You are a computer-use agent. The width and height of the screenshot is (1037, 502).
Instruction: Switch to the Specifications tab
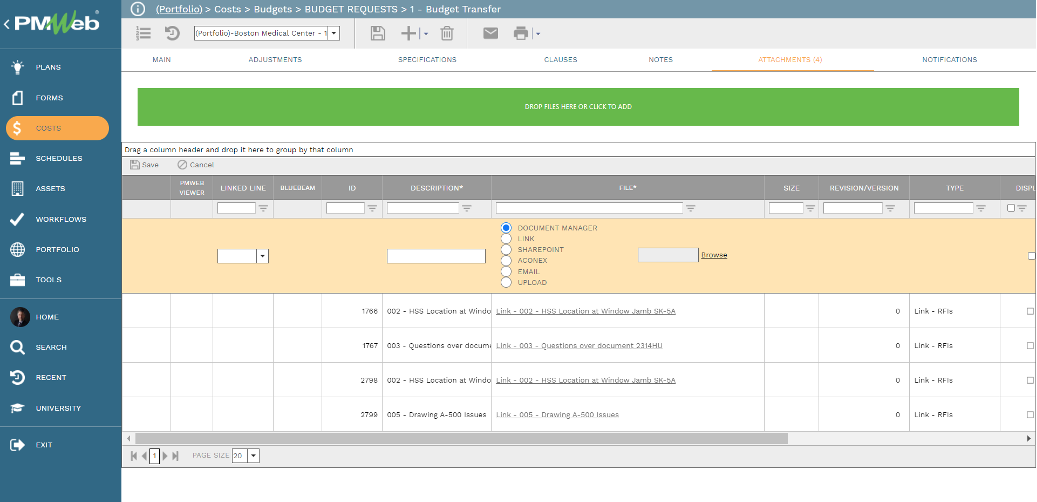(427, 60)
